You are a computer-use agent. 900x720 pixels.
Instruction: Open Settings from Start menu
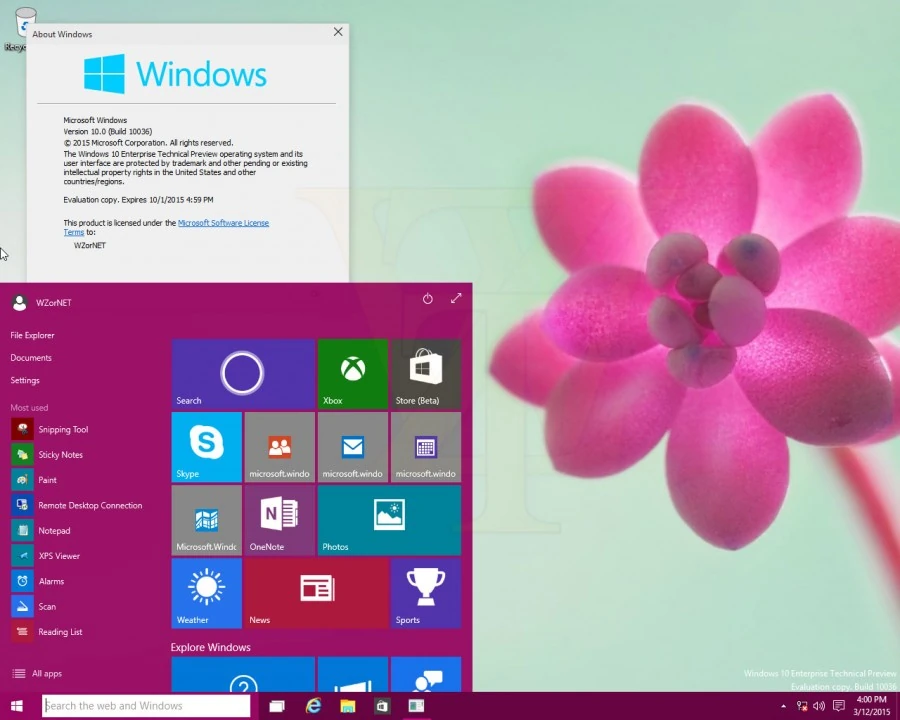coord(25,380)
